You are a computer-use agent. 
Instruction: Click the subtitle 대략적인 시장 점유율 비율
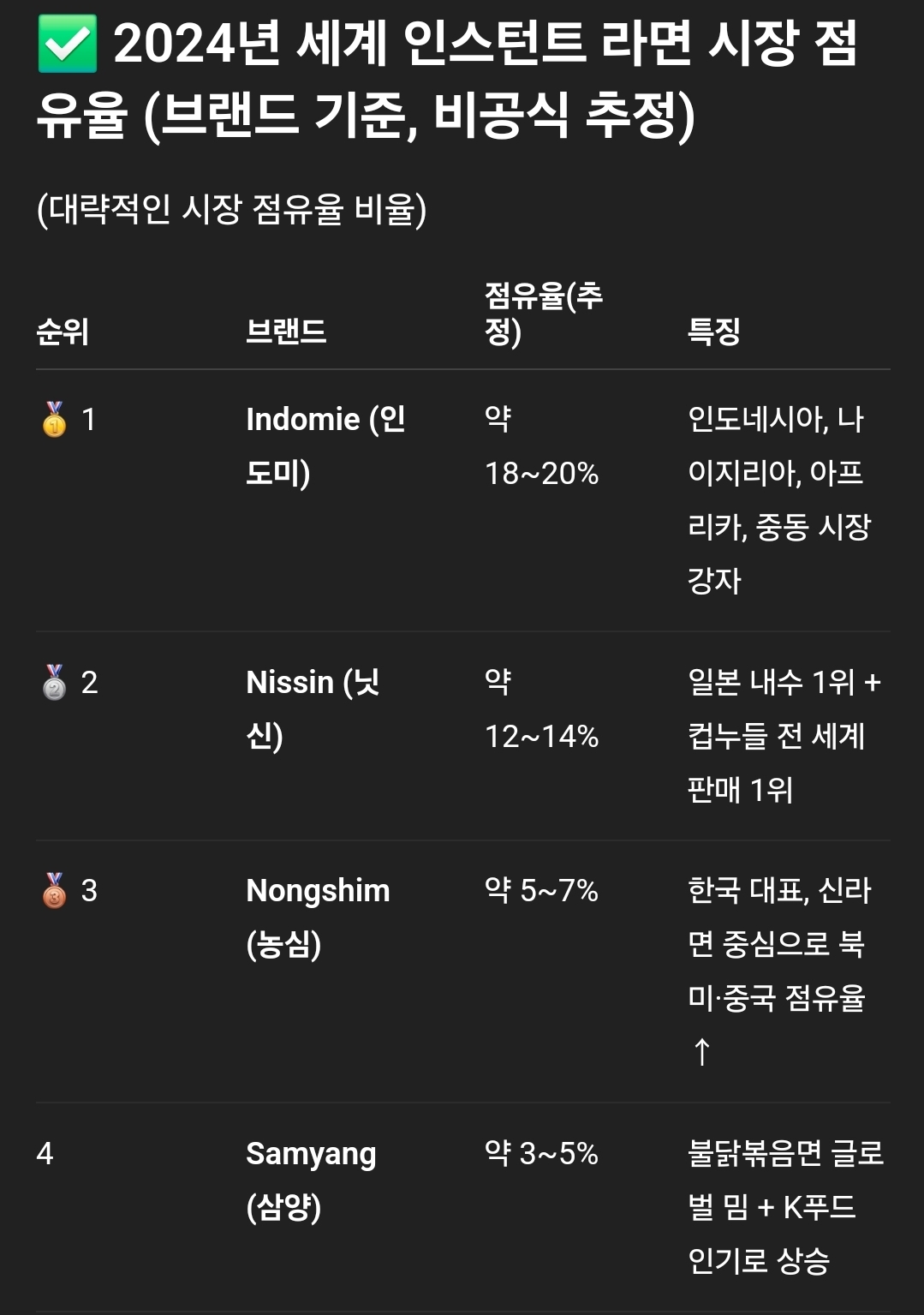(231, 210)
